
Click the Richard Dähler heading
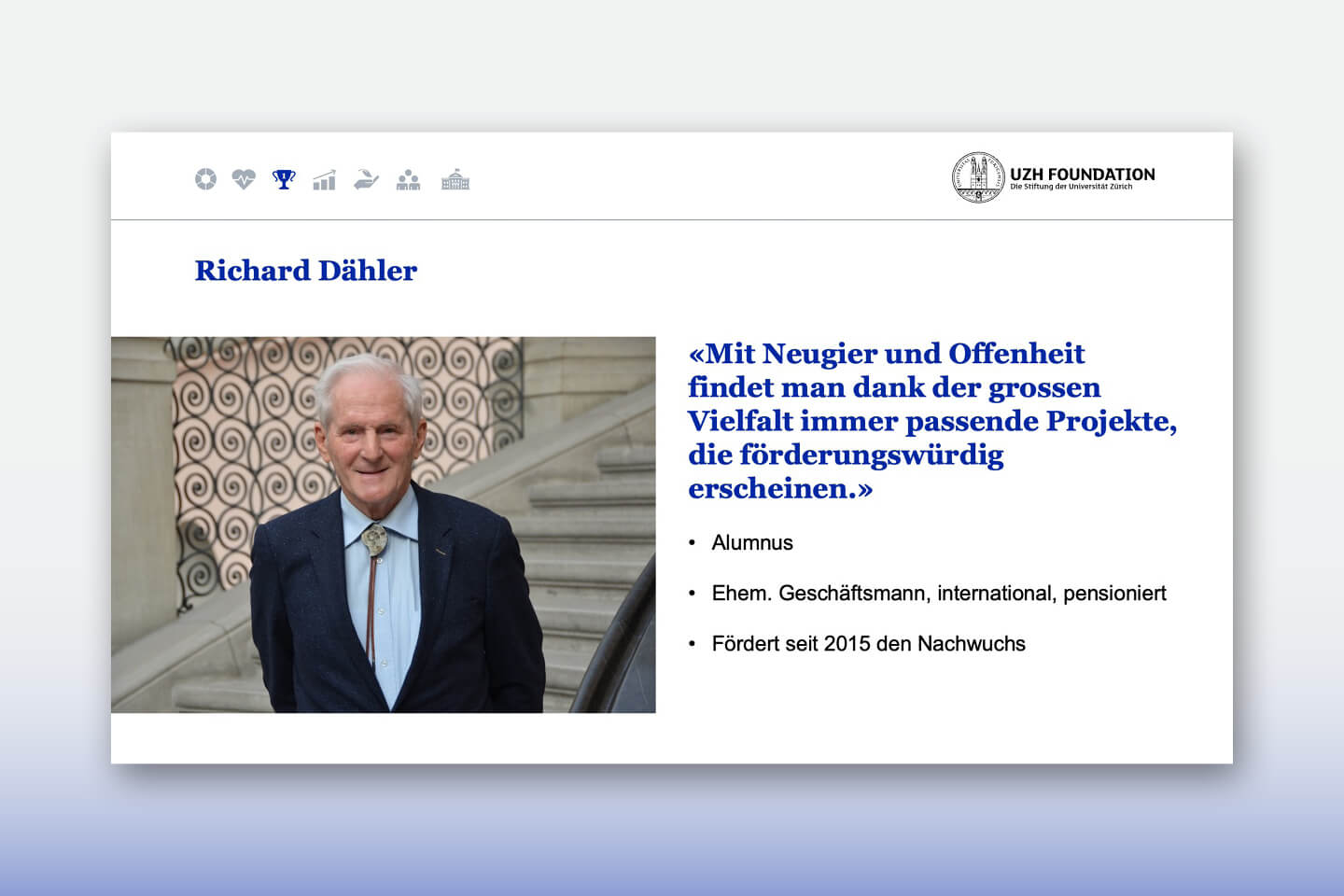tap(305, 271)
